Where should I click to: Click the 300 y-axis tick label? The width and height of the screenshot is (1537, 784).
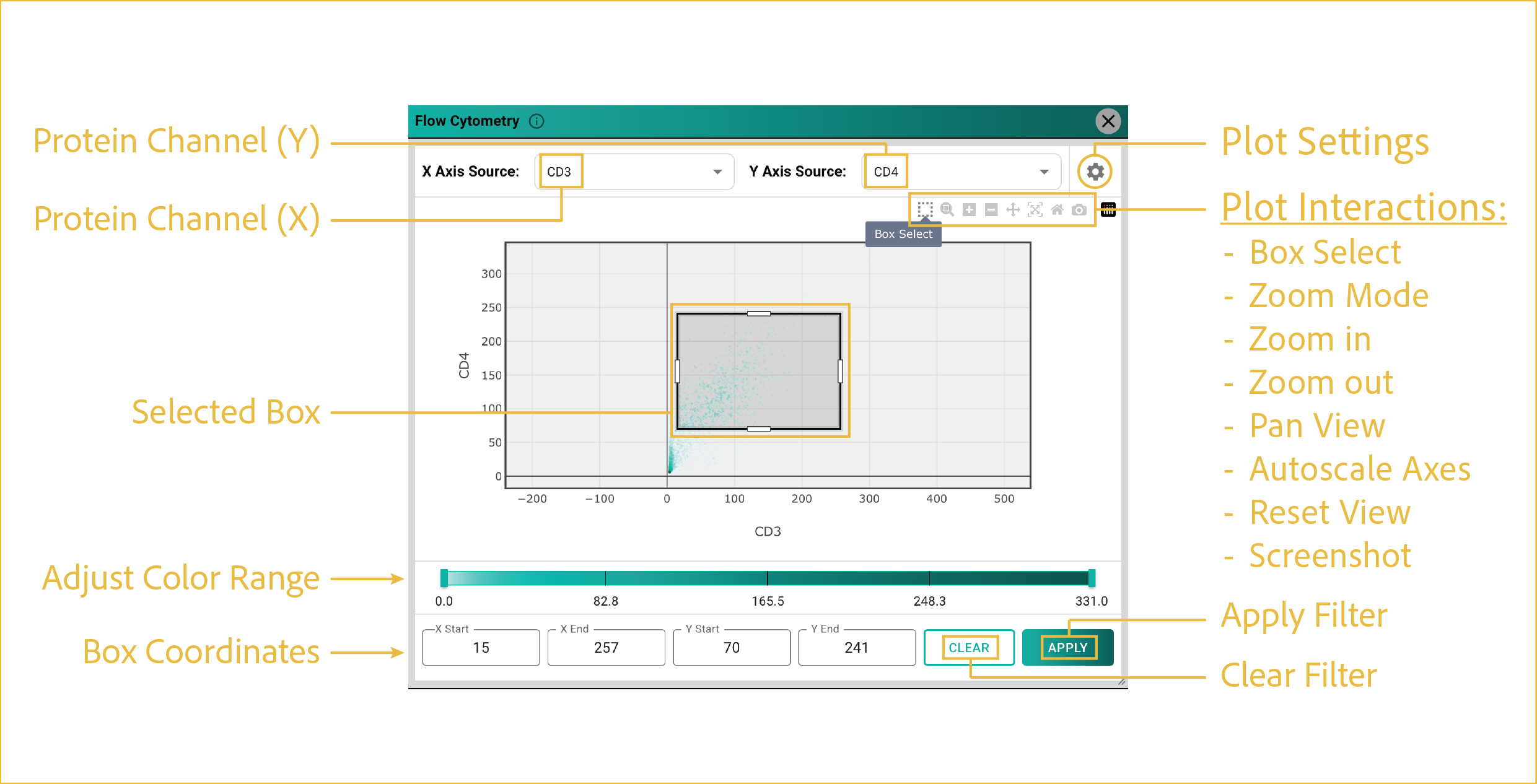pyautogui.click(x=491, y=274)
